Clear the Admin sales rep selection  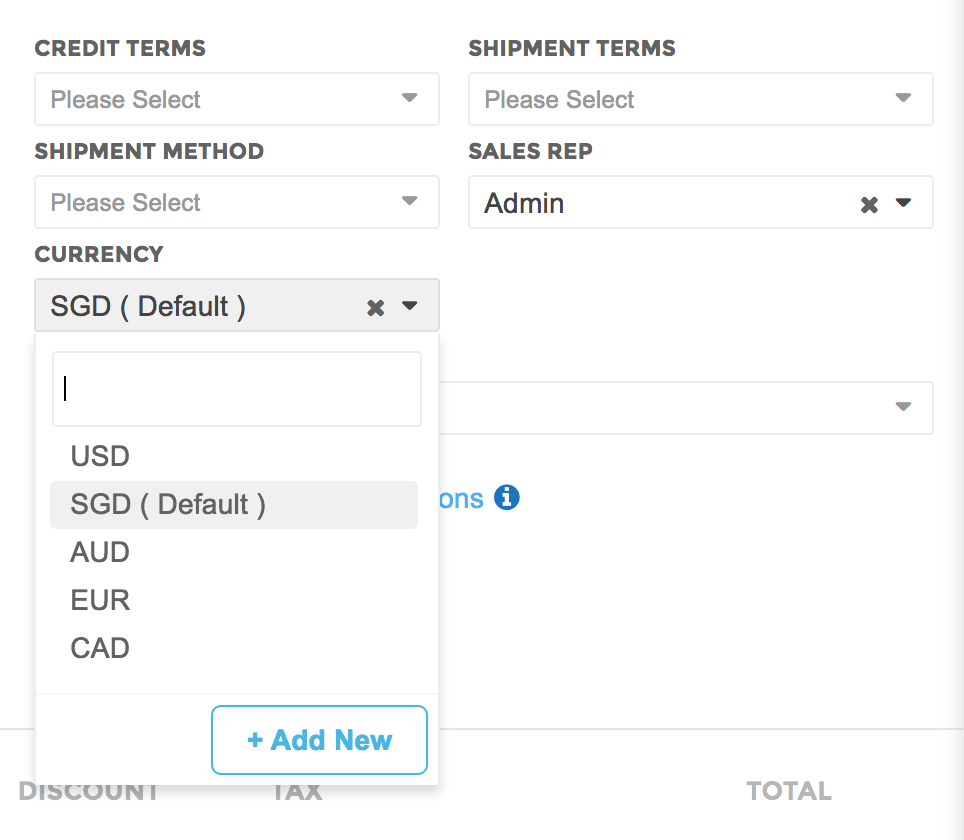coord(869,205)
